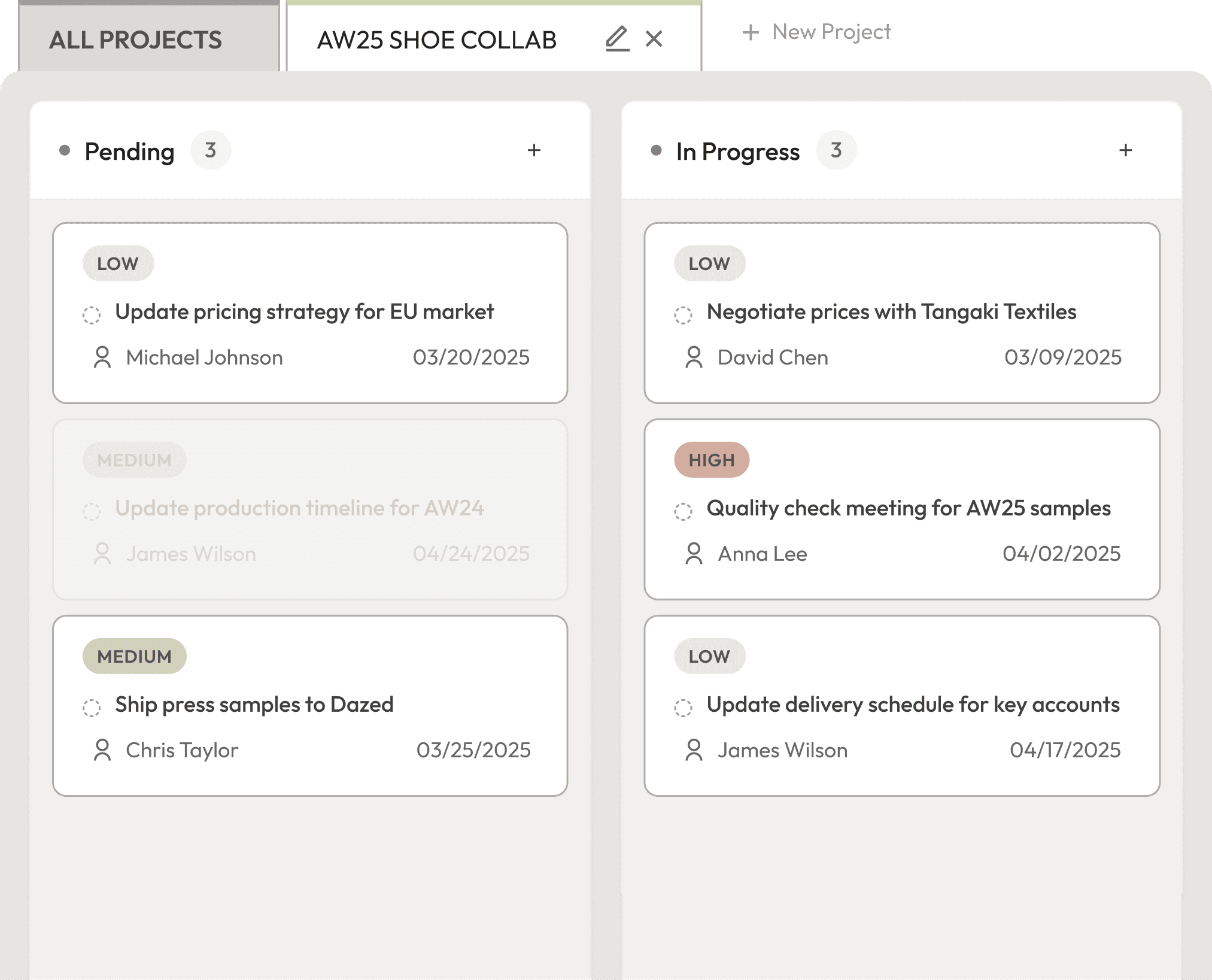
Task: Click MEDIUM priority label on Dazed task
Action: tap(135, 656)
